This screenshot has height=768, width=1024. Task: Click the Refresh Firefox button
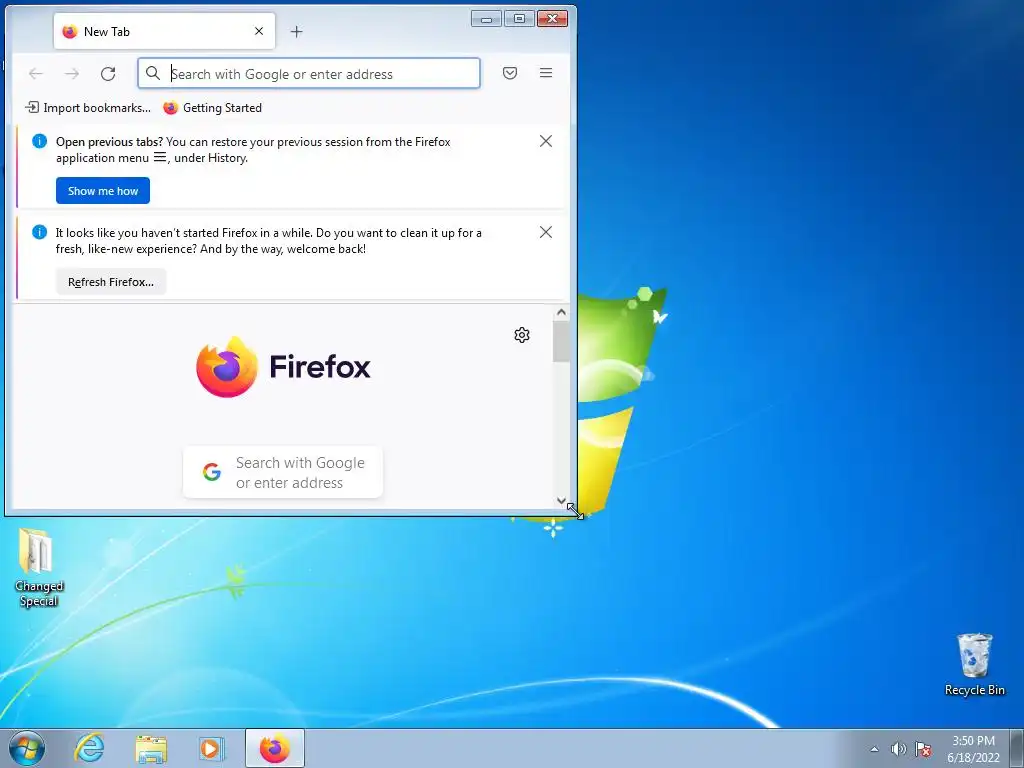pyautogui.click(x=110, y=282)
